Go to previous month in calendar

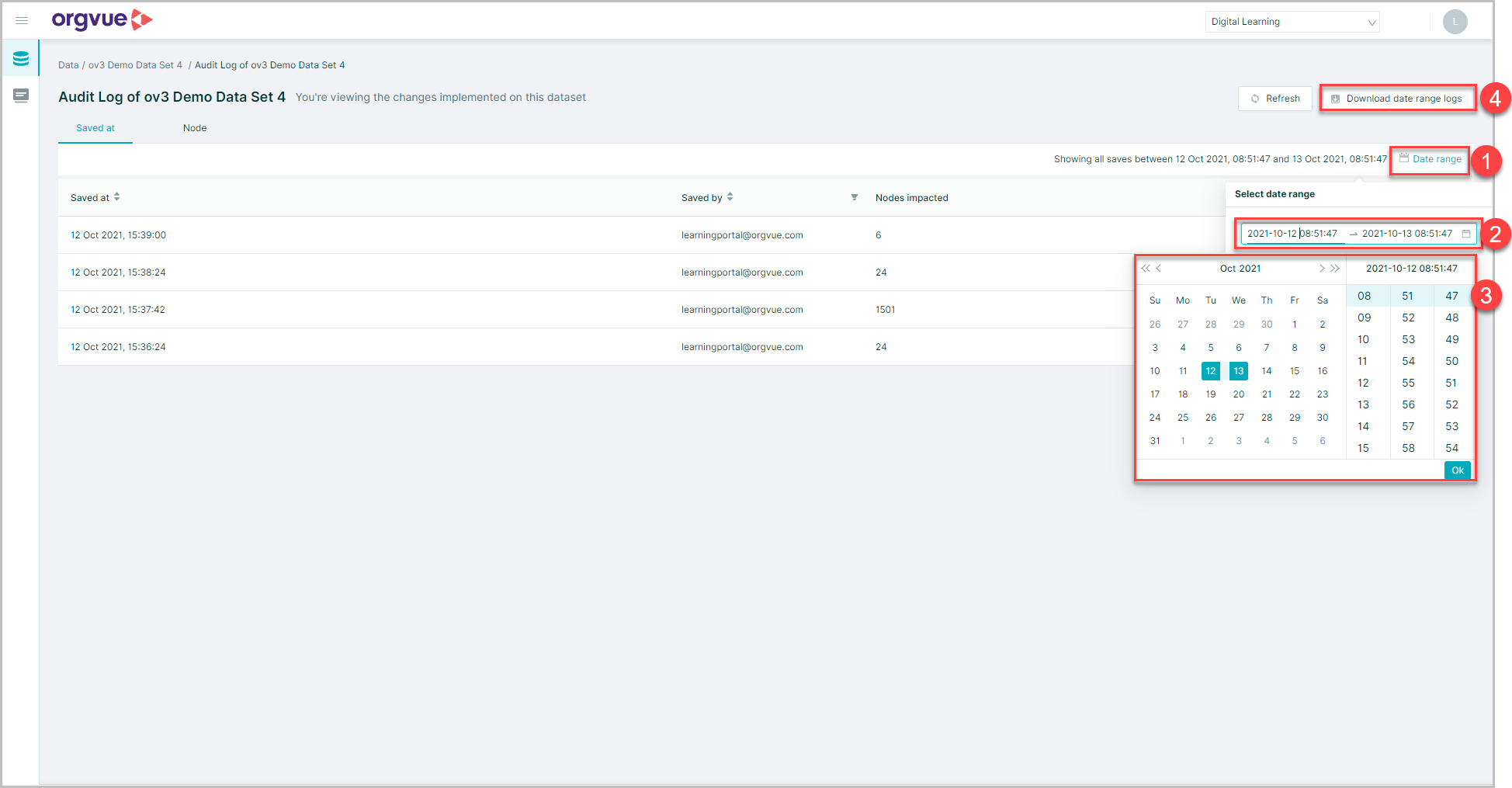click(x=1159, y=269)
